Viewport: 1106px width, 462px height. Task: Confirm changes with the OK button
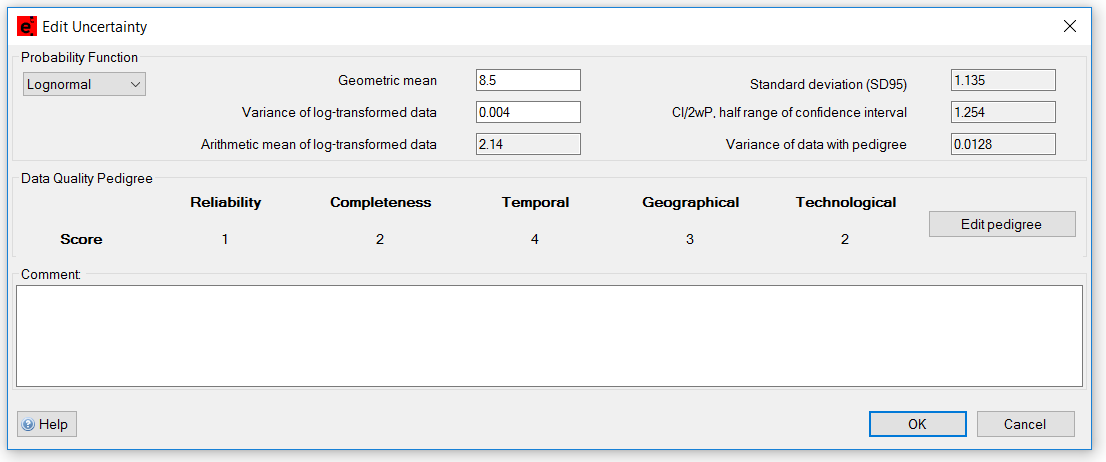(917, 424)
